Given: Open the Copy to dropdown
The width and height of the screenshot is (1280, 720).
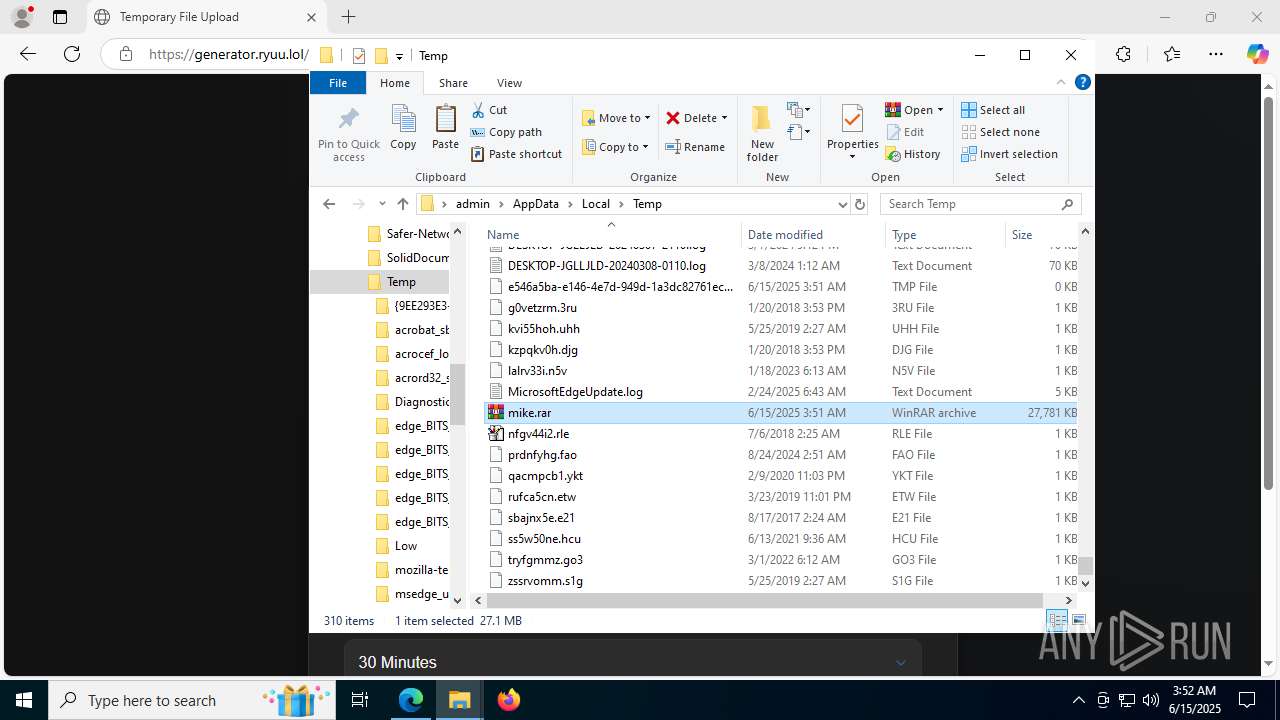Looking at the screenshot, I should coord(616,147).
